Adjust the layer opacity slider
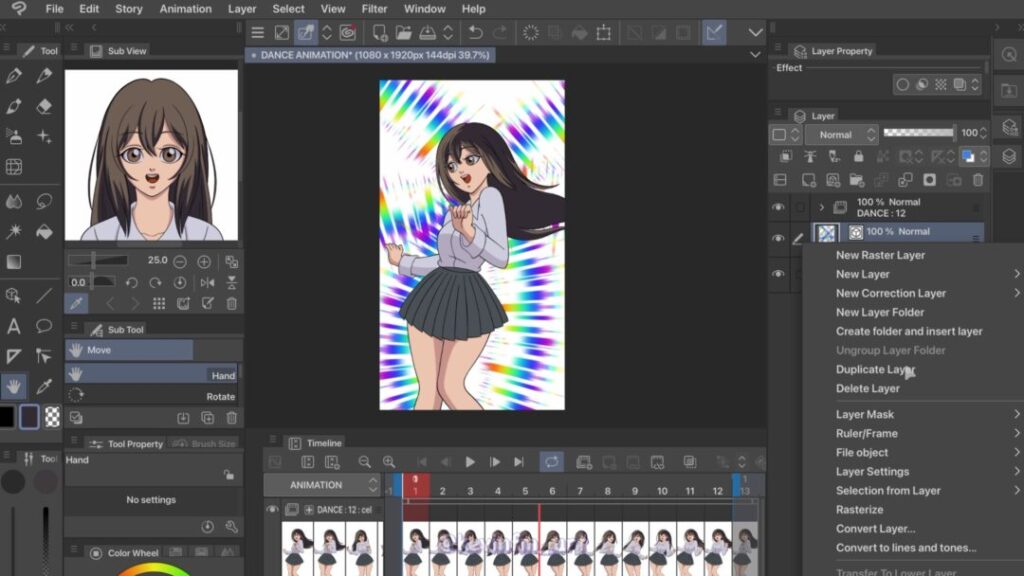This screenshot has width=1024, height=576. click(919, 133)
